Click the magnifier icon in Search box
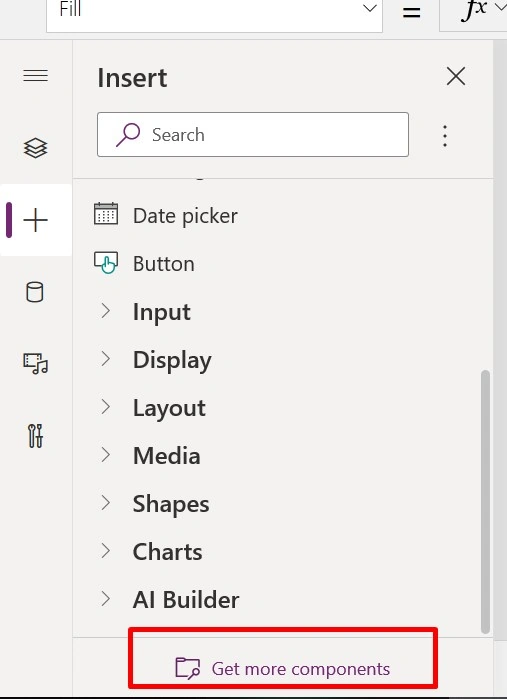The height and width of the screenshot is (699, 507). click(x=128, y=135)
